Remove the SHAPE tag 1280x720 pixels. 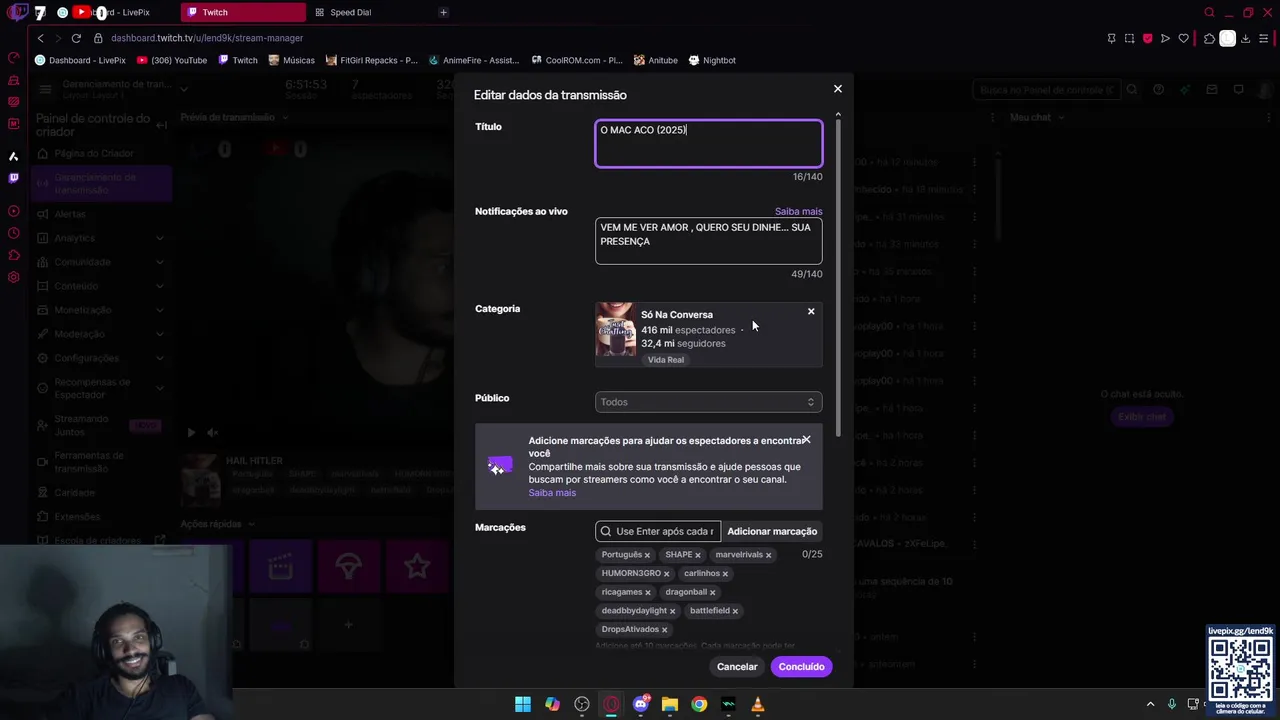pos(698,555)
